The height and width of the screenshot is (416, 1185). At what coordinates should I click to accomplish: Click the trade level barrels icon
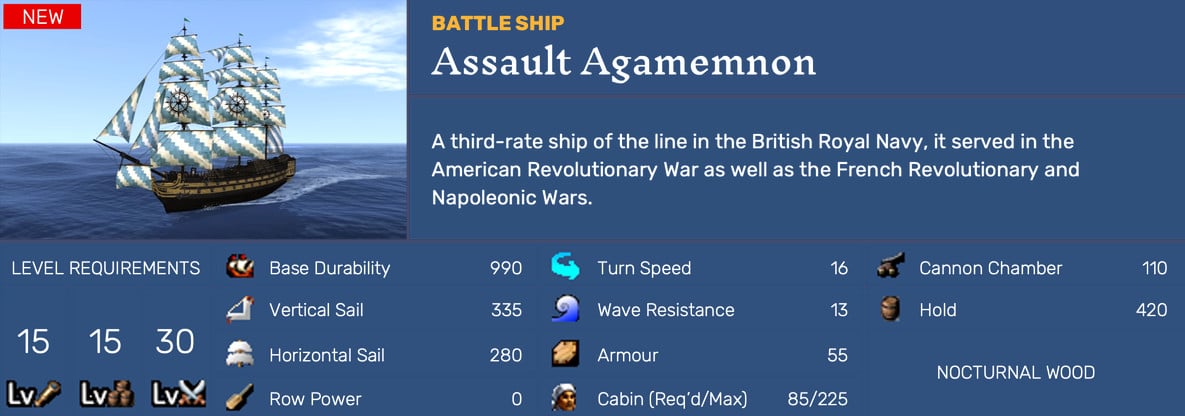tap(104, 394)
